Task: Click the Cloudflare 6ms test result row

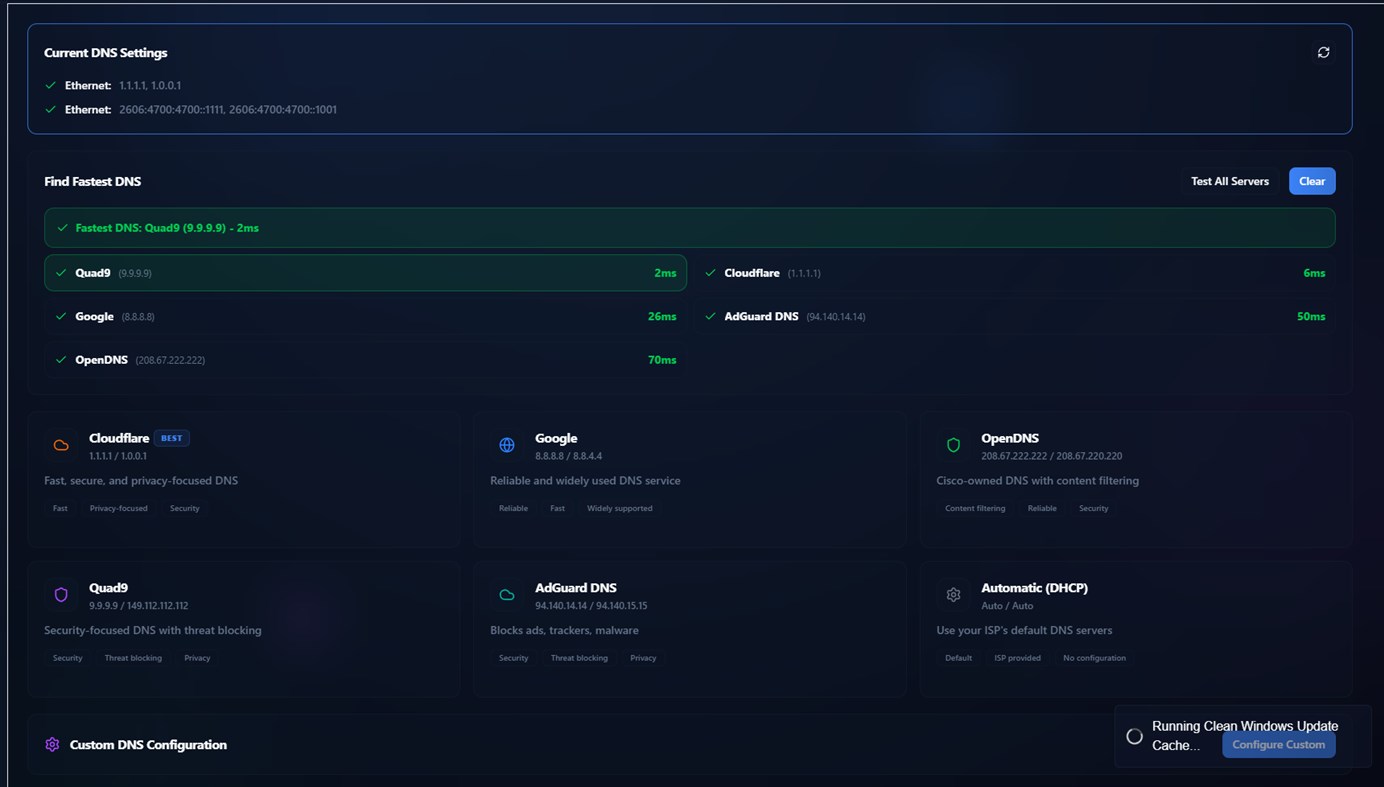Action: pos(1014,273)
